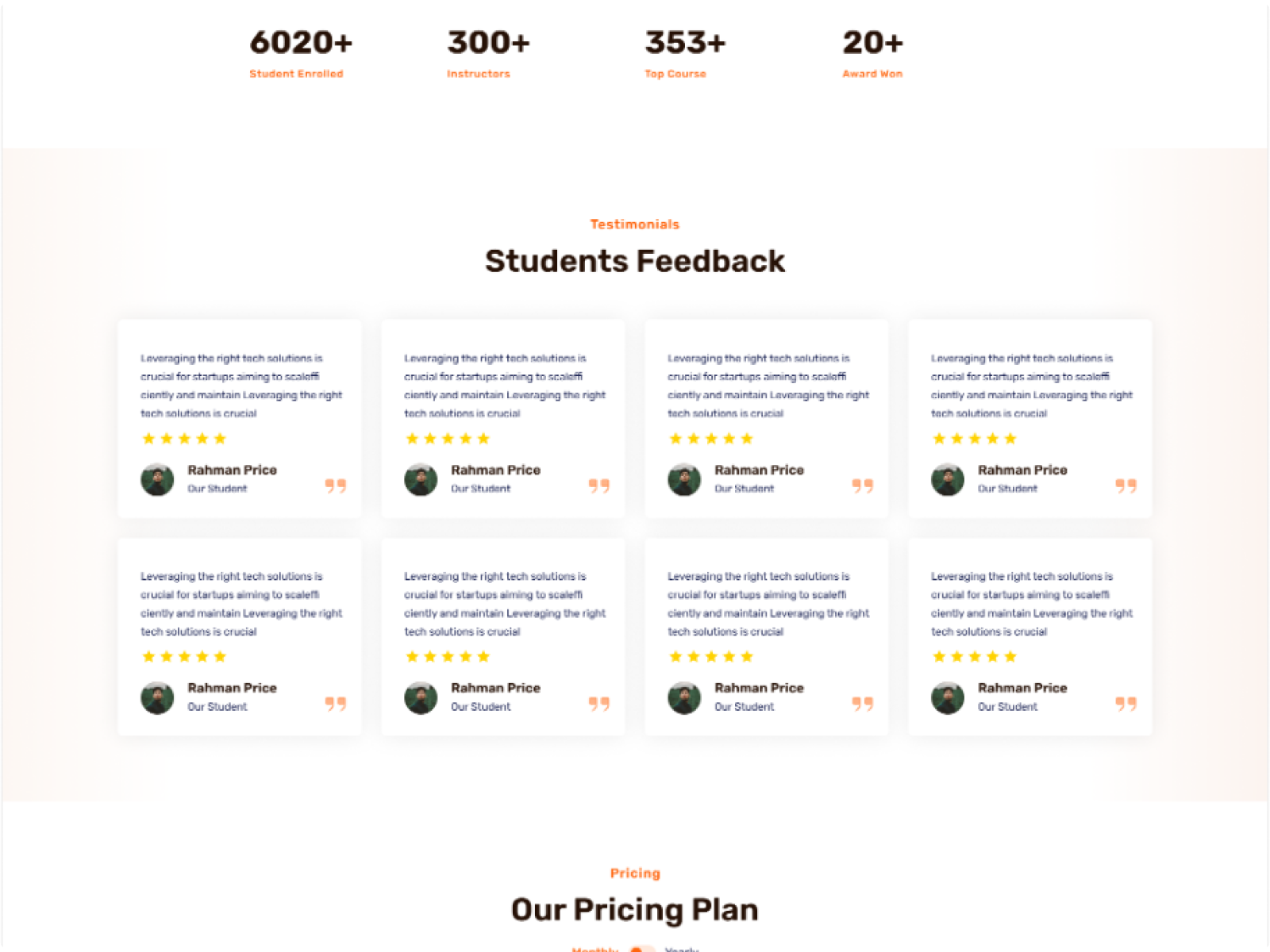Click quote icon in fourth bottom-row testimonial card
Image resolution: width=1270 pixels, height=952 pixels.
pyautogui.click(x=1126, y=704)
